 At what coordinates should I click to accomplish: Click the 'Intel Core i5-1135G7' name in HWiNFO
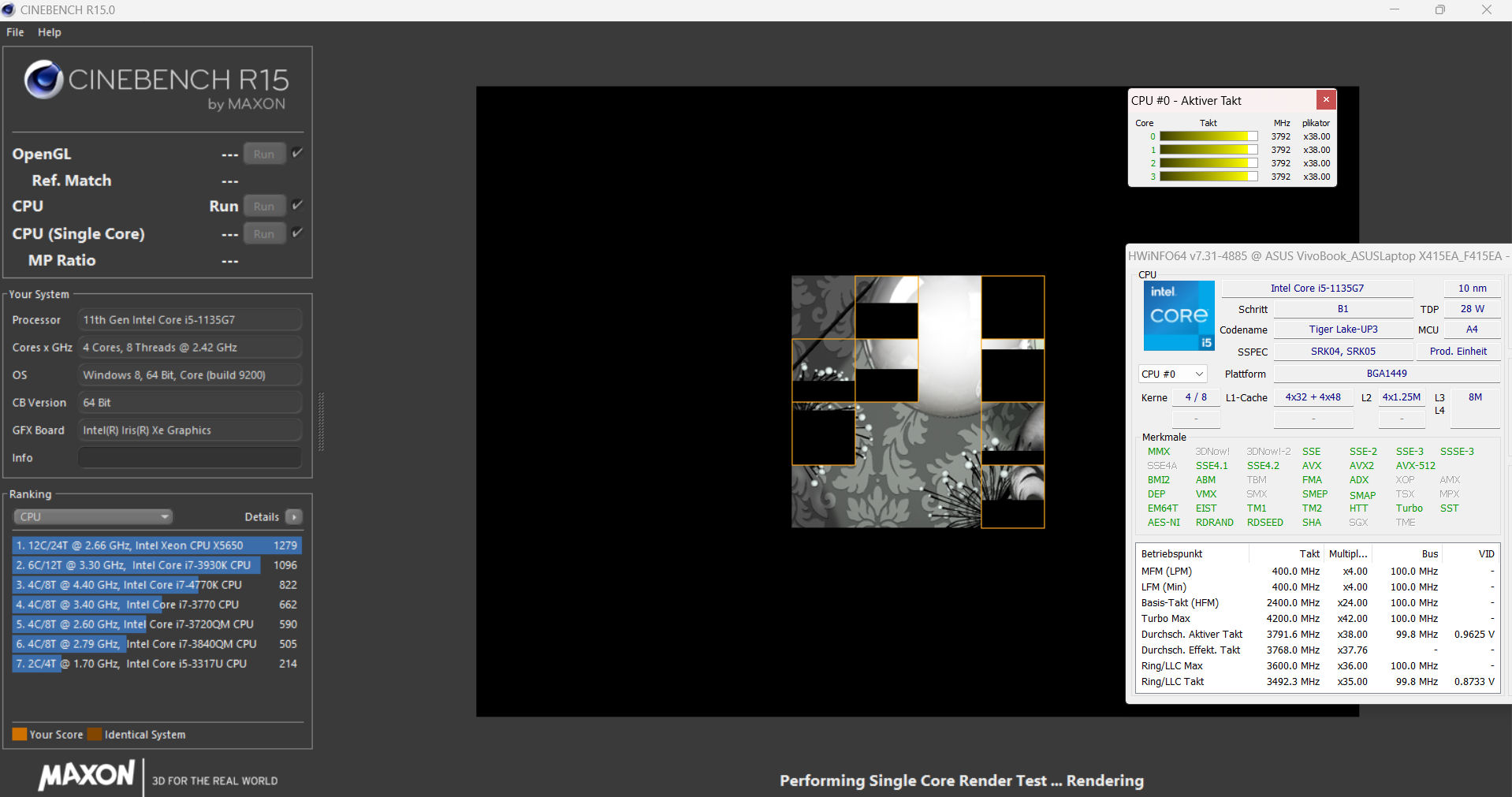point(1317,289)
